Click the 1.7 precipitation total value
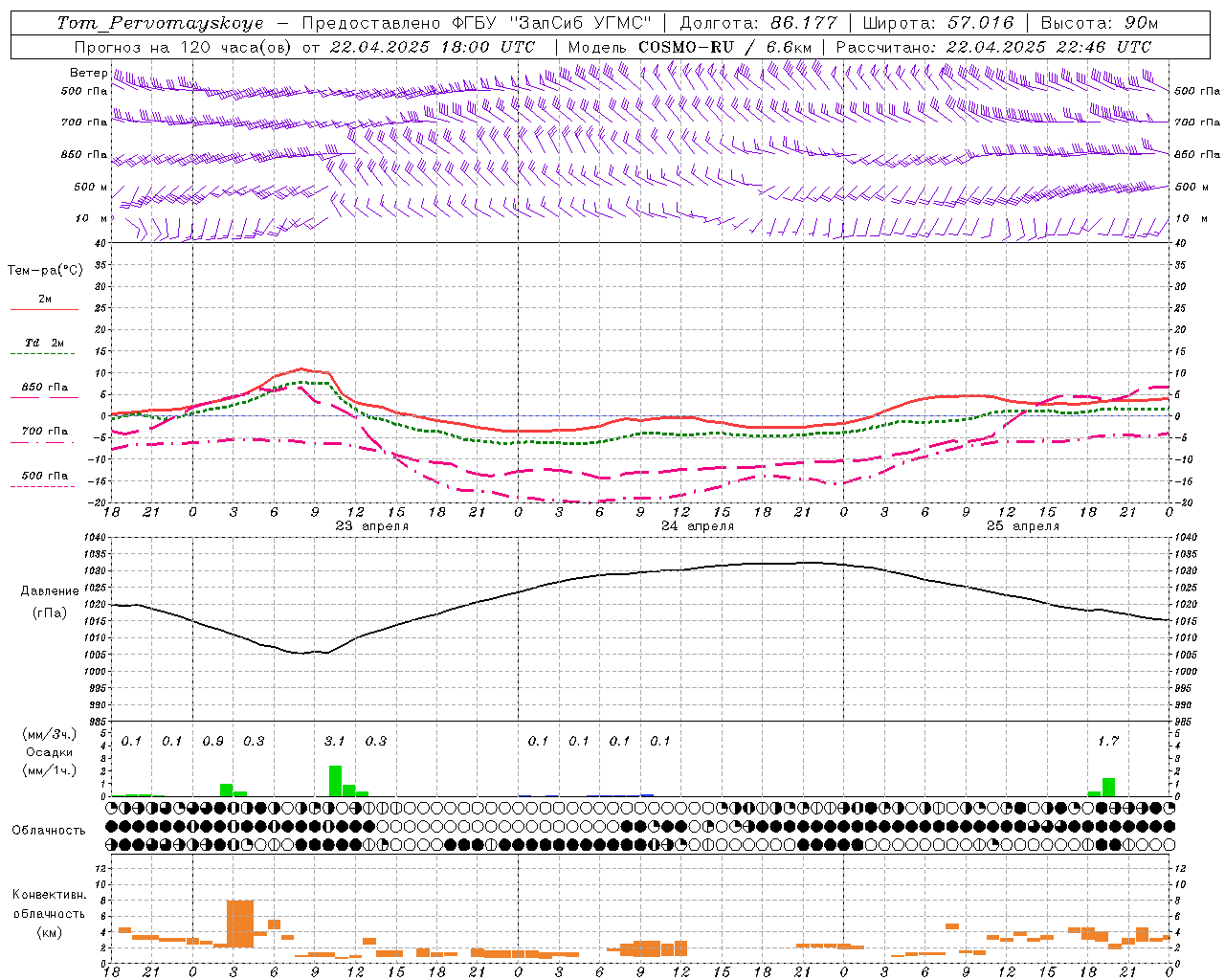Viewport: 1225px width, 980px height. [x=1108, y=741]
